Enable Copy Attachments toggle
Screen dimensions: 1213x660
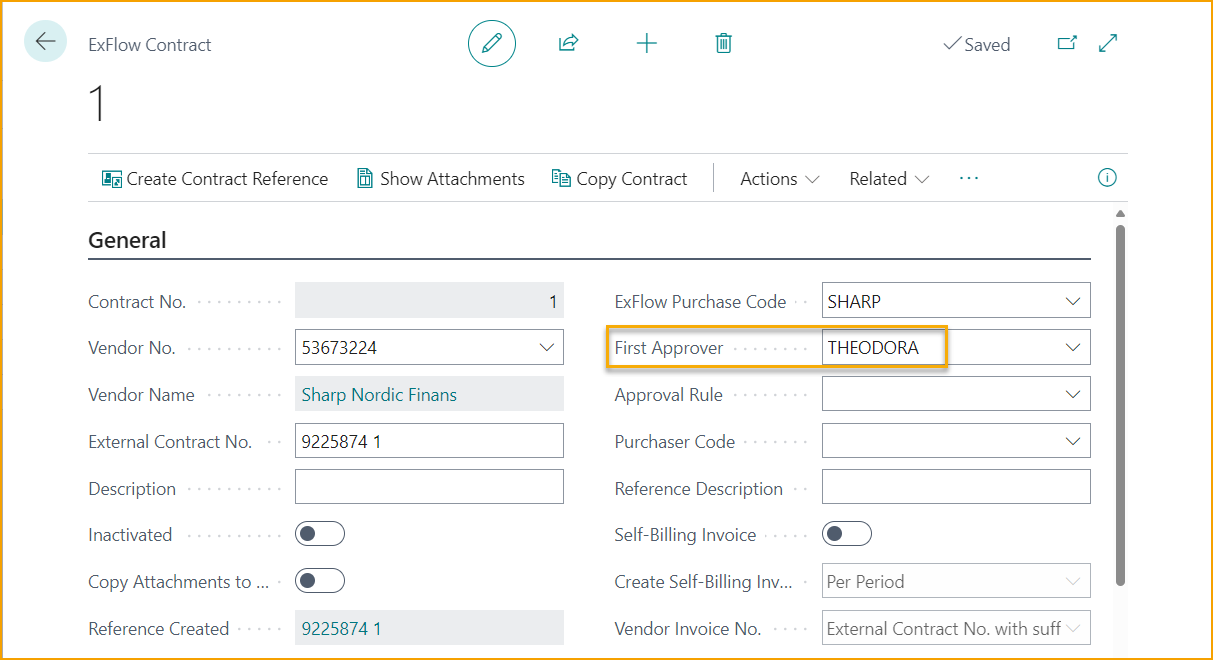(x=320, y=580)
